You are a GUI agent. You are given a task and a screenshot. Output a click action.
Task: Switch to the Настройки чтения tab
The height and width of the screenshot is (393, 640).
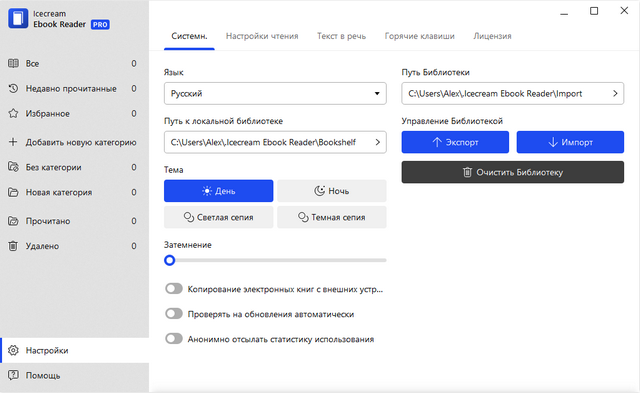[x=262, y=36]
